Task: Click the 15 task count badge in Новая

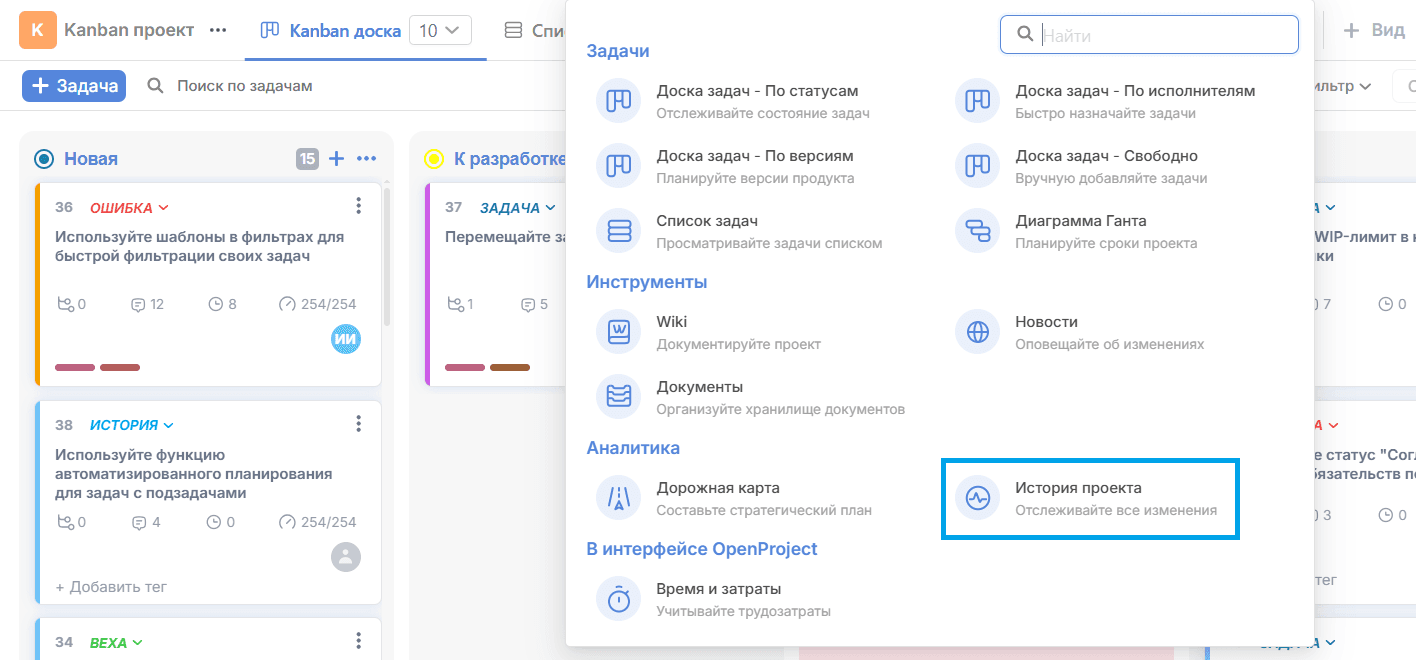Action: point(307,158)
